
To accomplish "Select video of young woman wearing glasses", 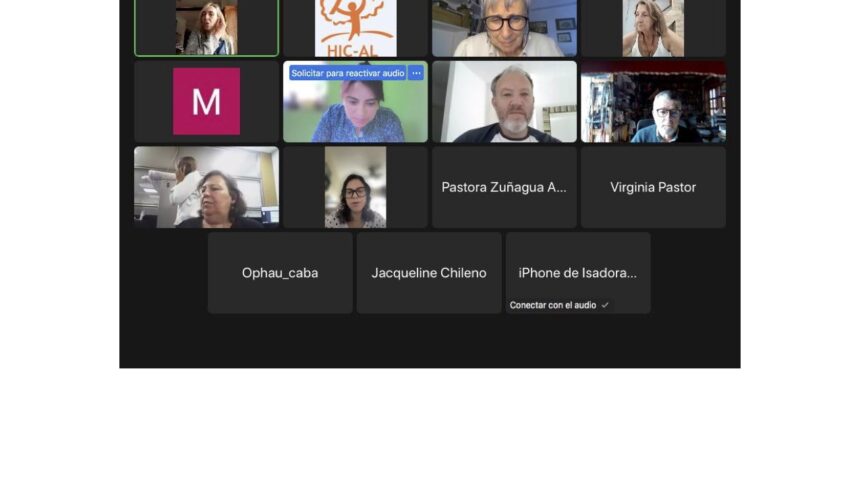I will tap(355, 187).
